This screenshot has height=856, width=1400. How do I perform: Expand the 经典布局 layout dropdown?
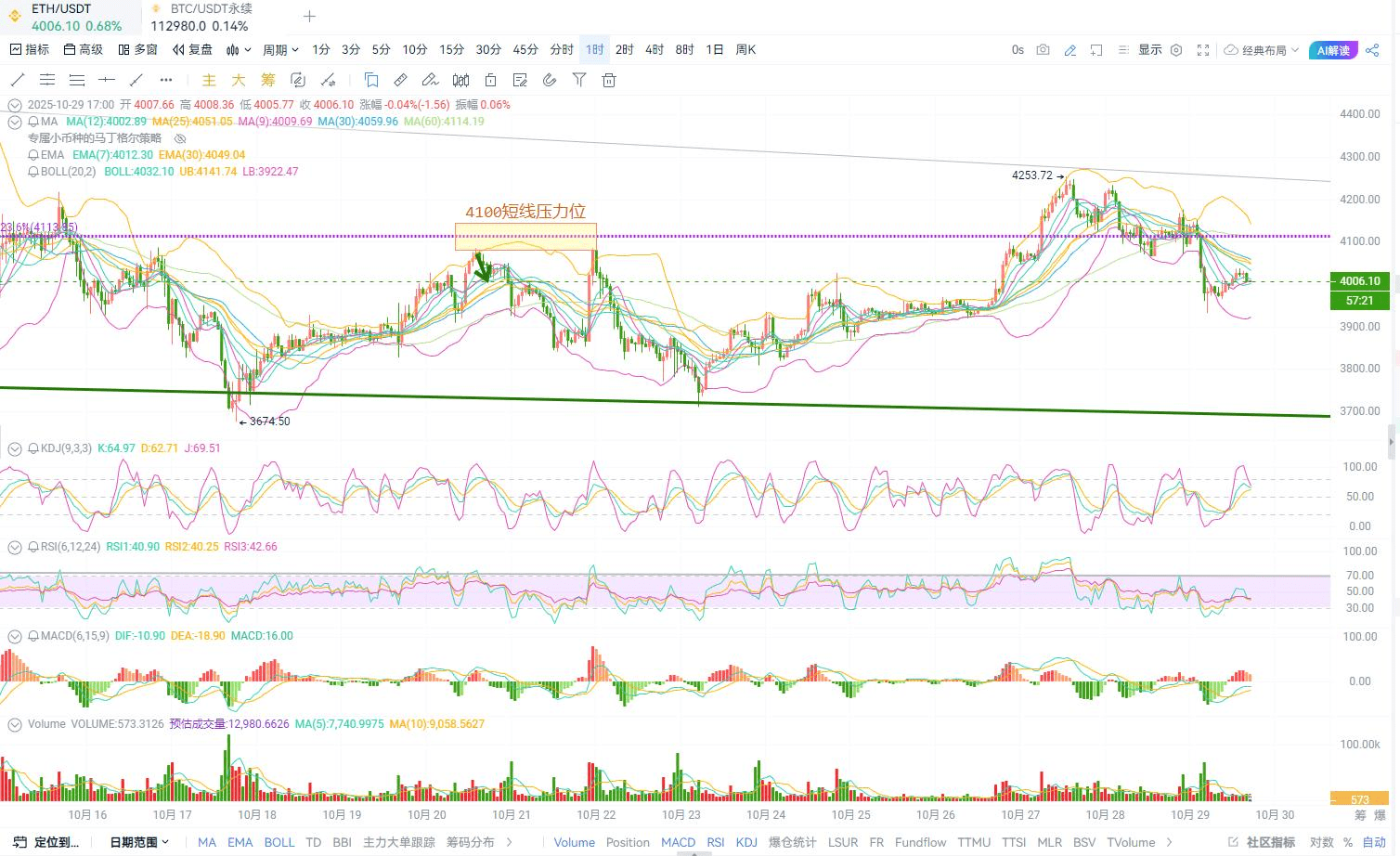[x=1262, y=50]
